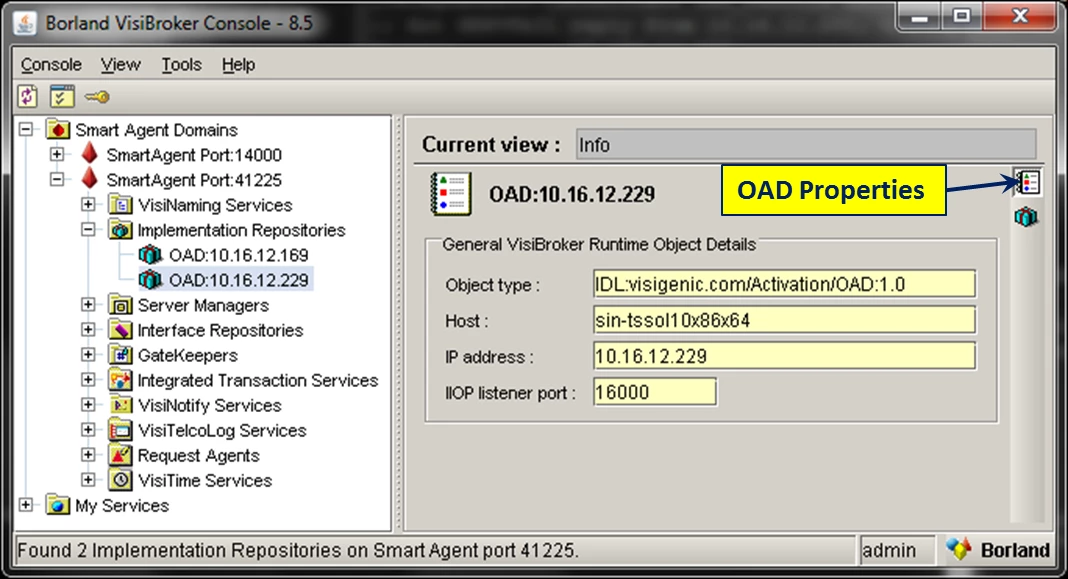Expand the VisiTime Services node
1068x579 pixels.
click(x=89, y=480)
